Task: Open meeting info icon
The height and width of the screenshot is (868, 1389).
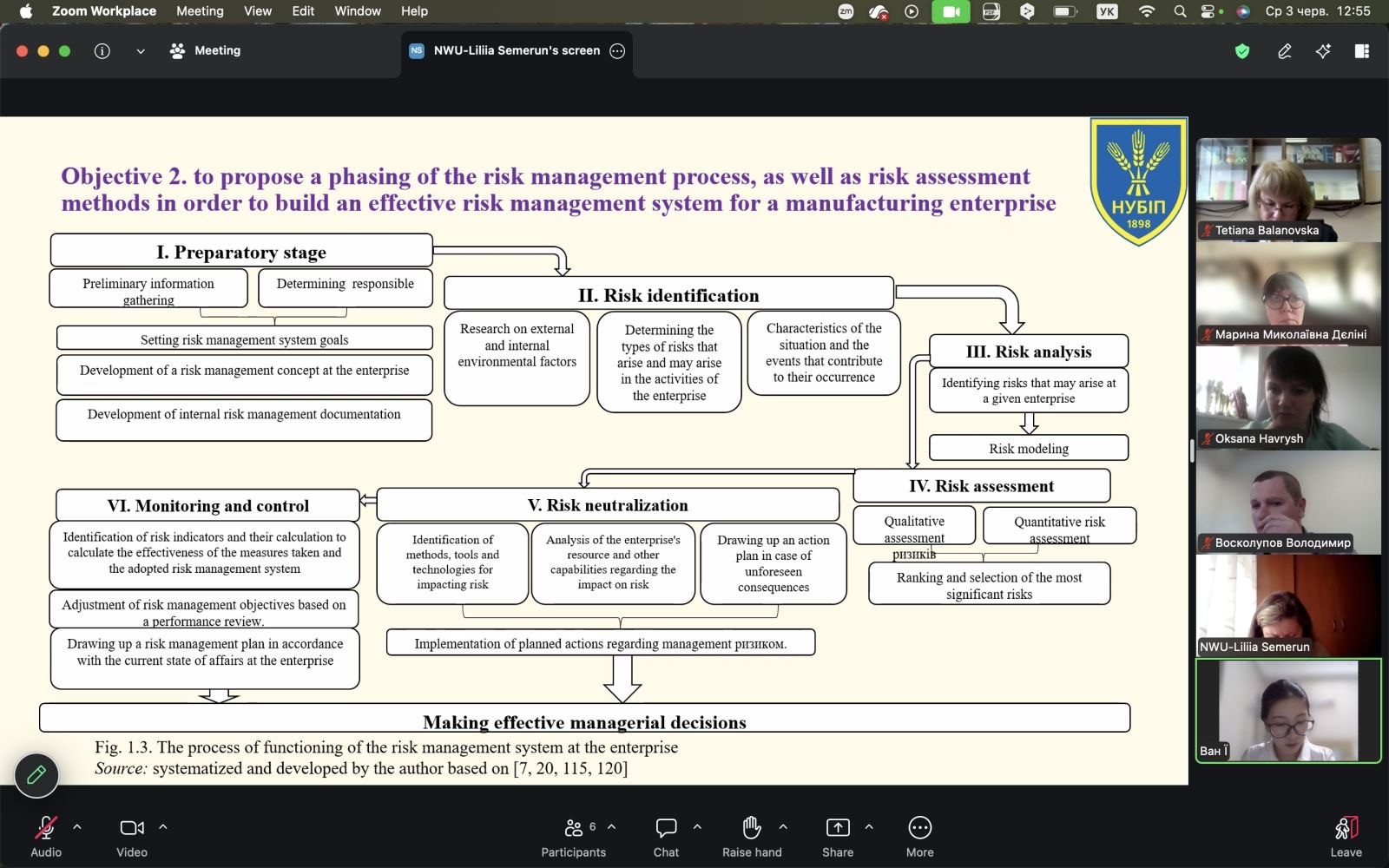Action: click(x=102, y=51)
